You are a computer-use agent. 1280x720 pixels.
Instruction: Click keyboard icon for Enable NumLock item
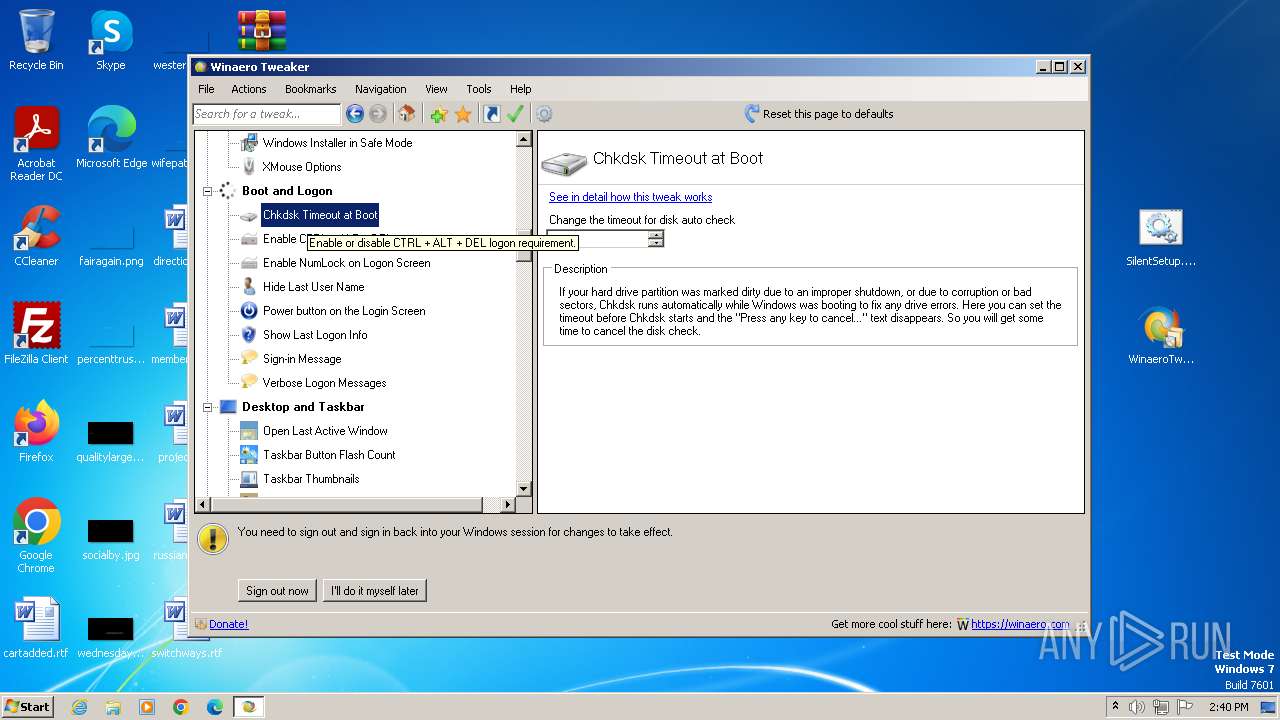[249, 263]
